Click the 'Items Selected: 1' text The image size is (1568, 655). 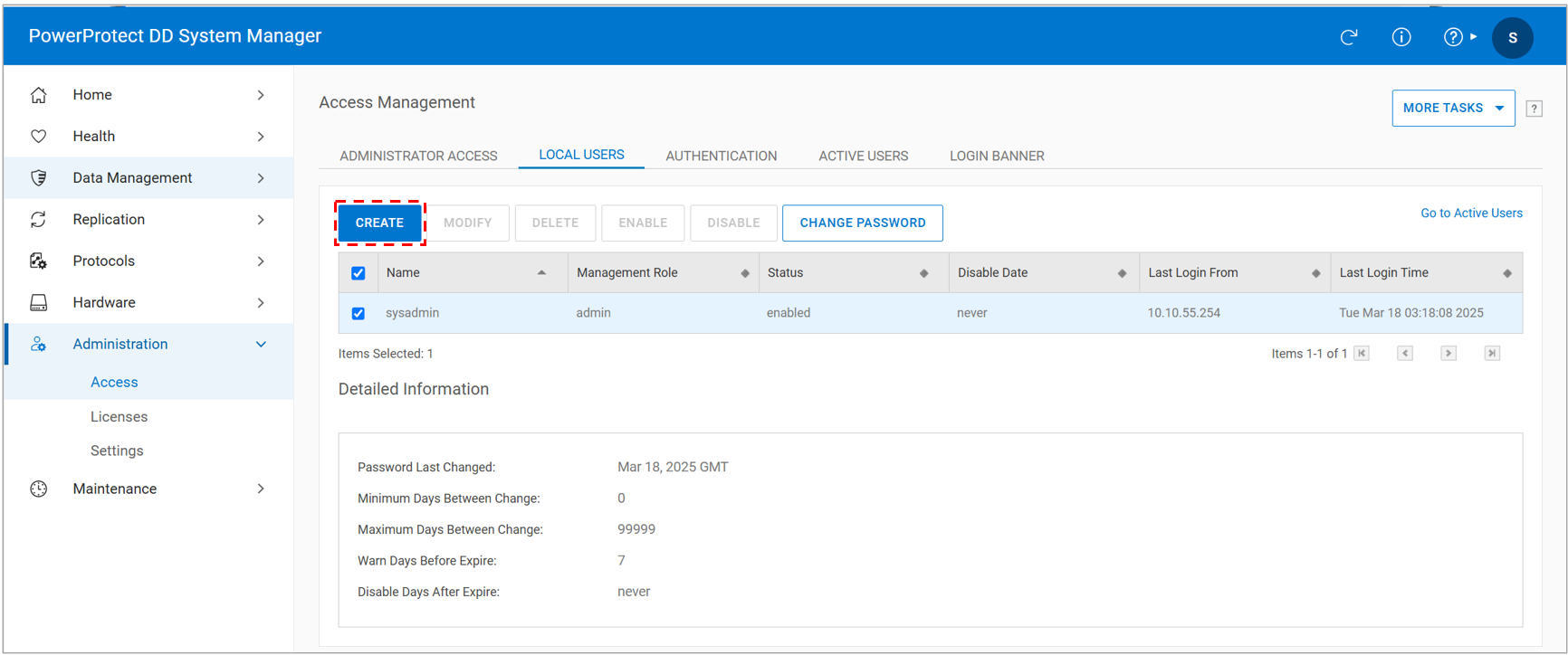point(386,354)
